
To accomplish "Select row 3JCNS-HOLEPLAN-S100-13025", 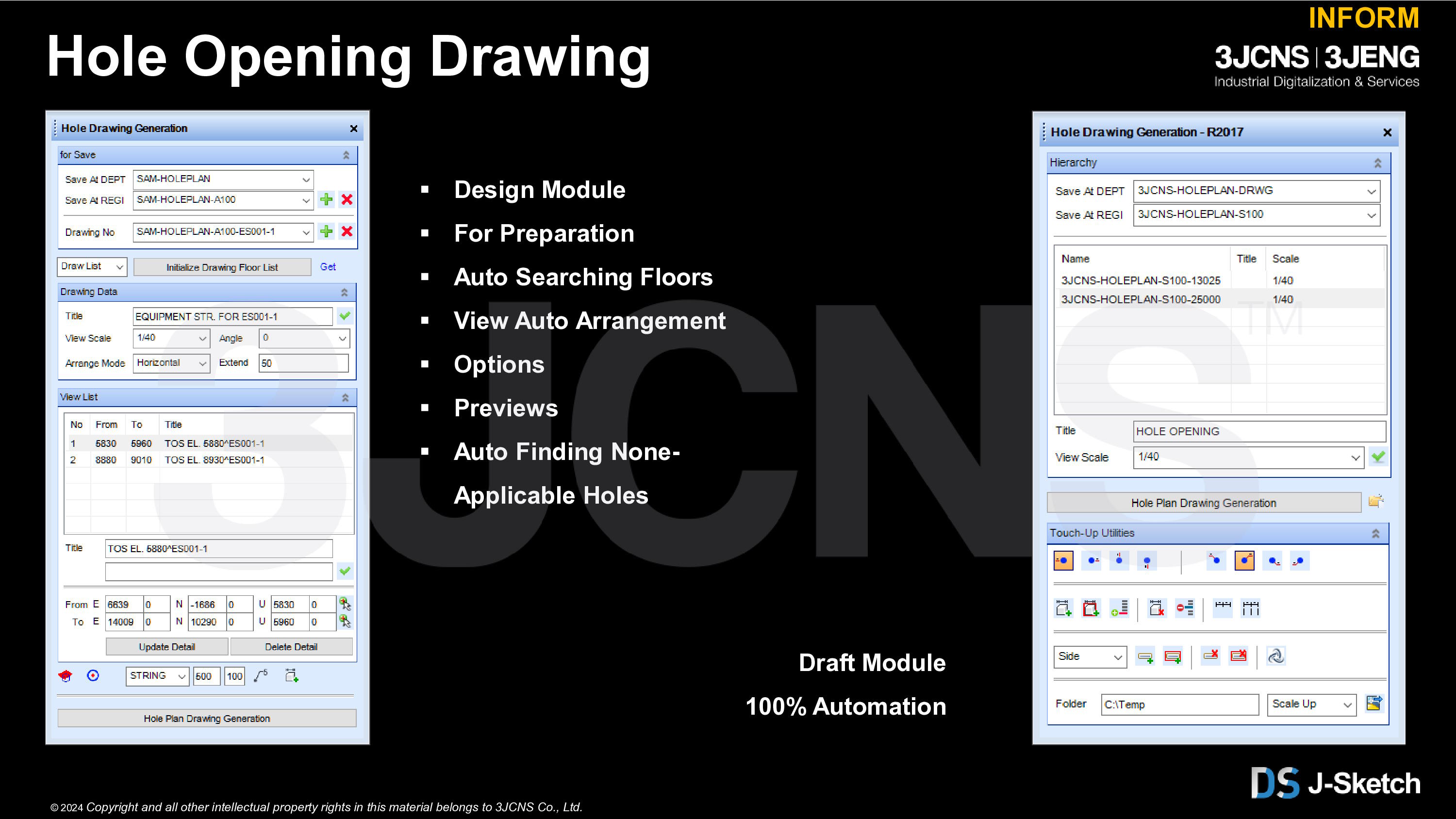I will click(x=1220, y=280).
